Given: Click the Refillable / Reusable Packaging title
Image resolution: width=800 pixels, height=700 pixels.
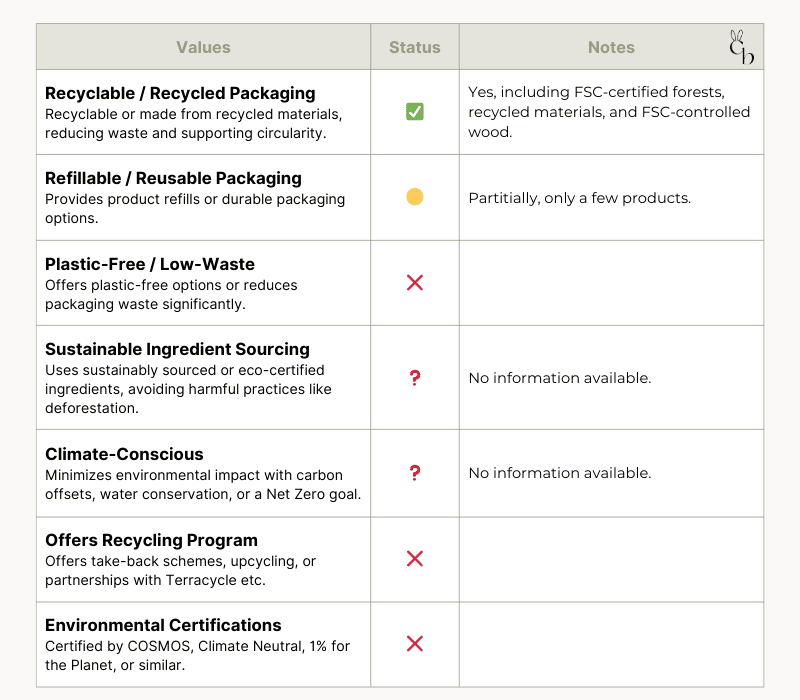Looking at the screenshot, I should click(x=173, y=179).
